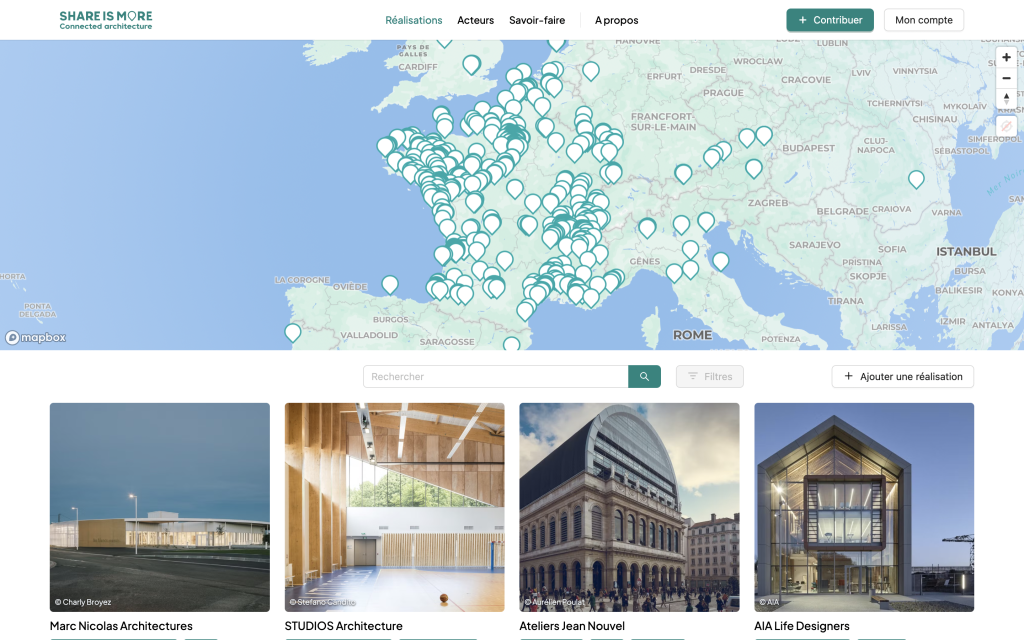Select the marker on Italy's Adriatic coast
Screen dimensions: 1024x640
[x=720, y=261]
